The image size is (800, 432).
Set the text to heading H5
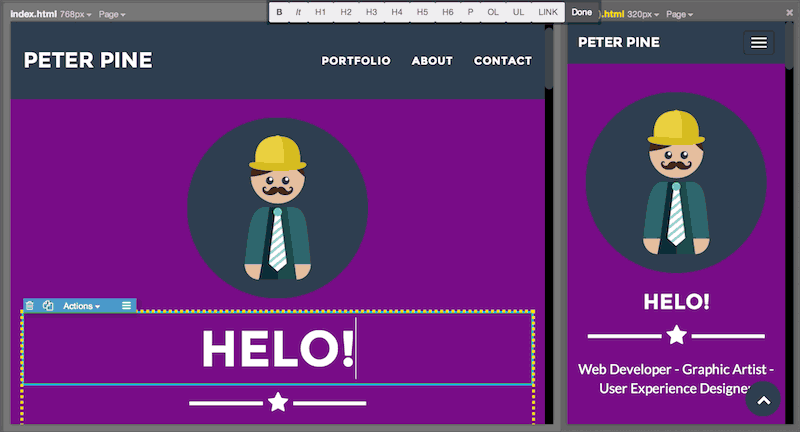click(x=422, y=12)
